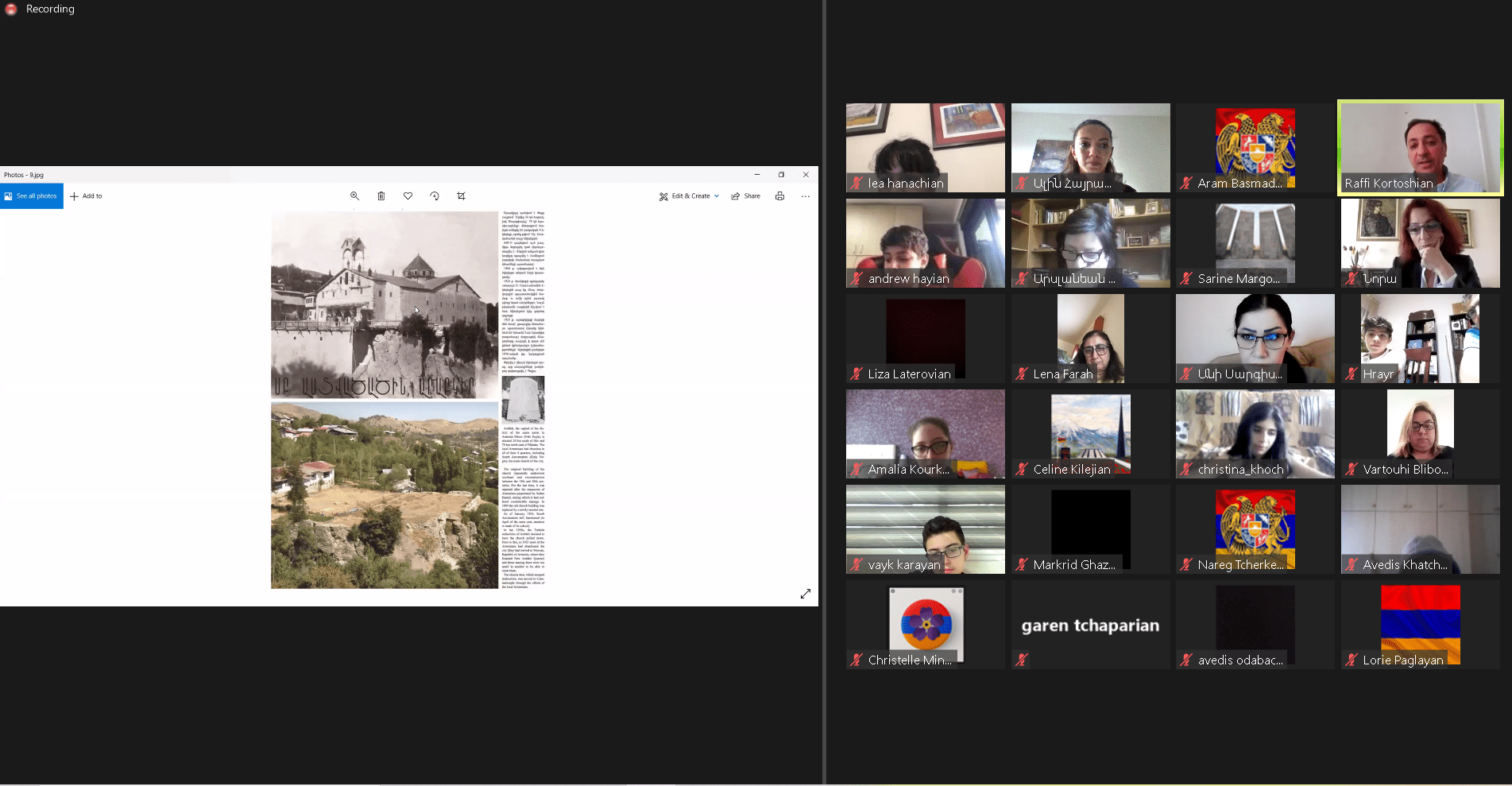Viewport: 1512px width, 786px height.
Task: Select Markrid Ghaz... participant tile
Action: pyautogui.click(x=1091, y=529)
